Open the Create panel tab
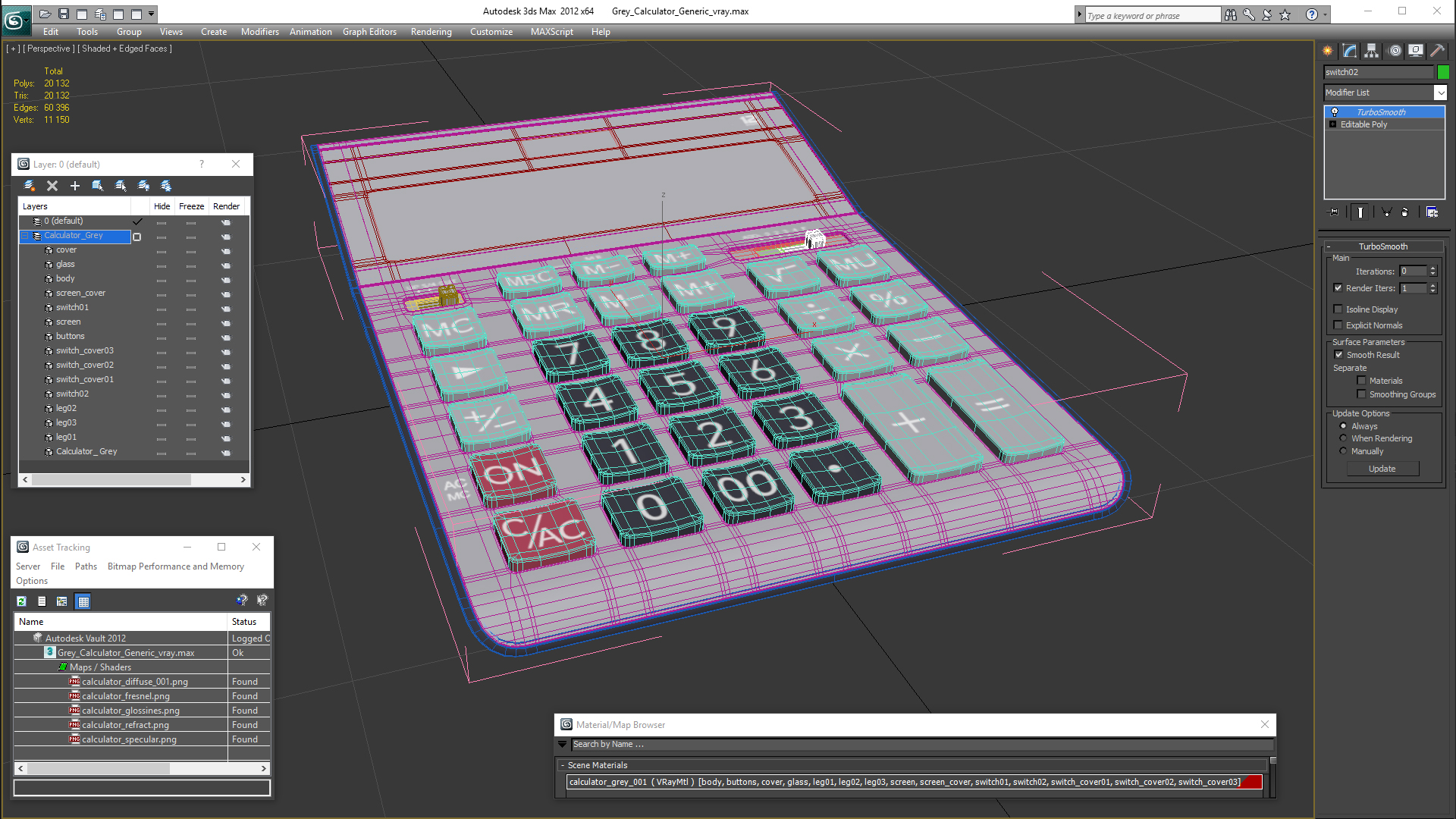Viewport: 1456px width, 819px height. [x=1328, y=51]
